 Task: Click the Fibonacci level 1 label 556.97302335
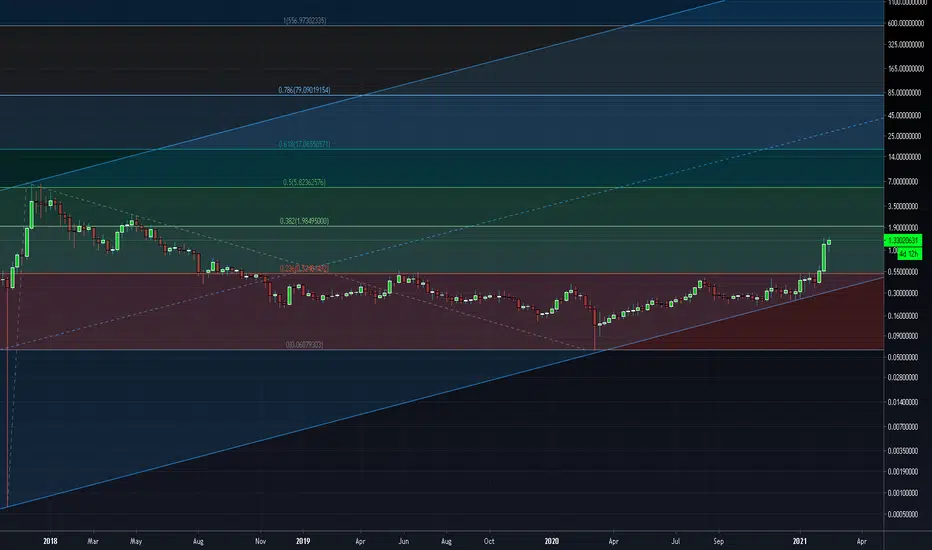[304, 20]
